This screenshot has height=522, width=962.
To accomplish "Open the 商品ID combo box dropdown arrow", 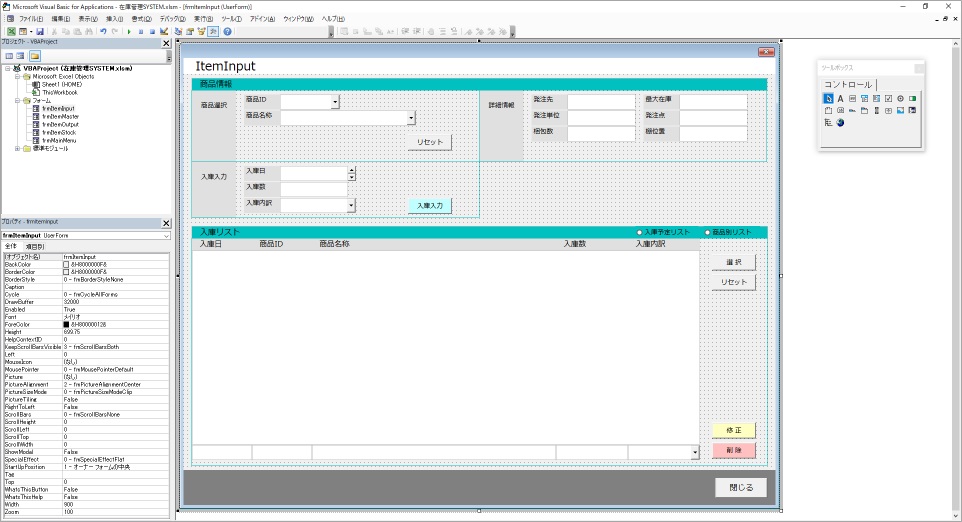I will coord(335,102).
